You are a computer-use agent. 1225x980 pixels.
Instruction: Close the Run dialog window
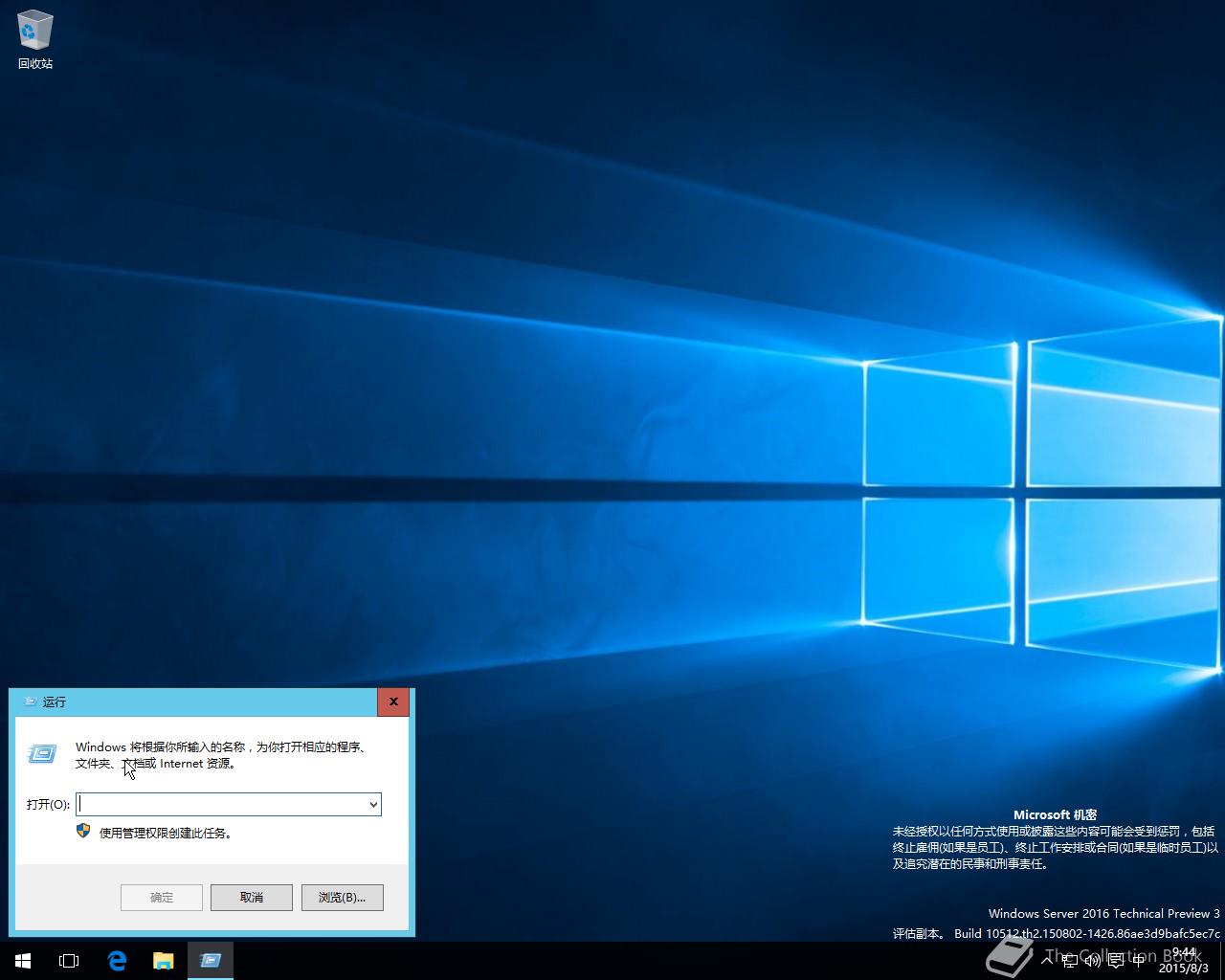393,702
